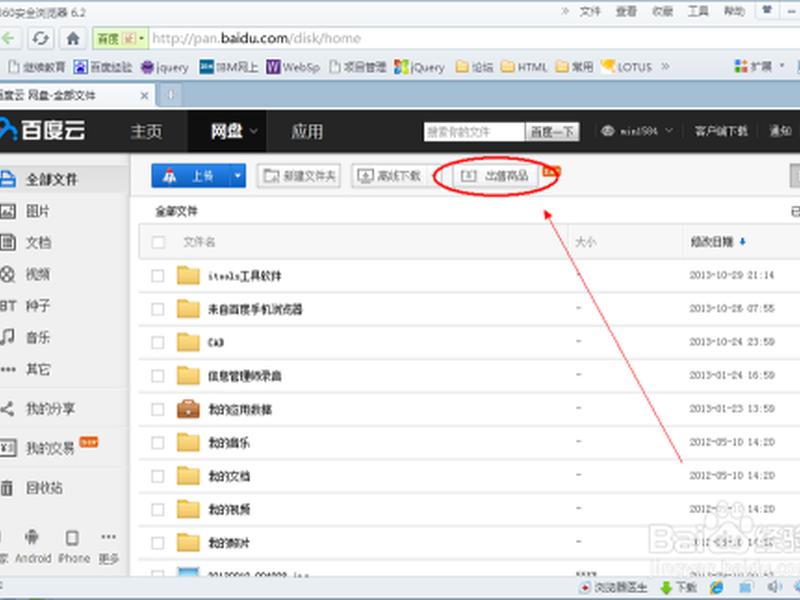Click the 百度云 logo
This screenshot has height=600, width=800.
43,131
